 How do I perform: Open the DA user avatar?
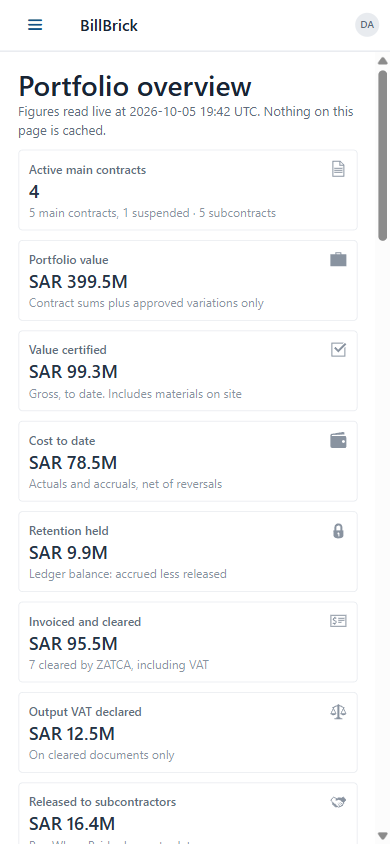point(367,25)
